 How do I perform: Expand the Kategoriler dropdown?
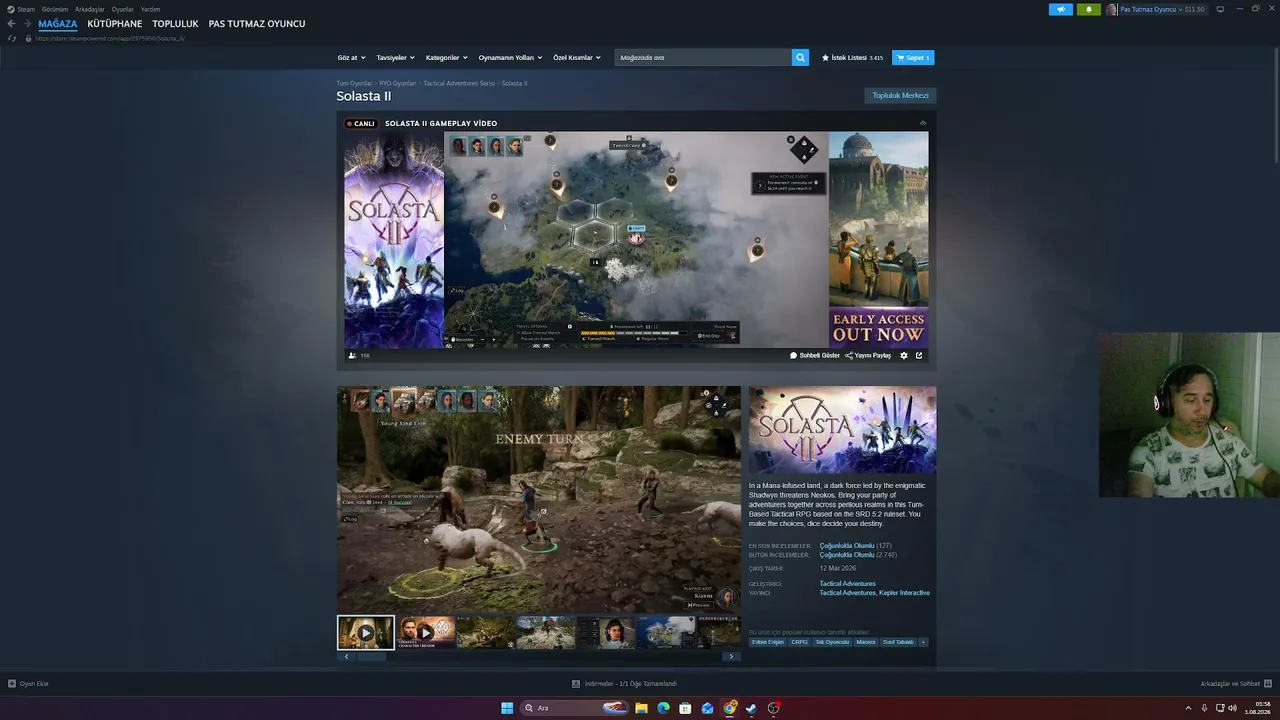pyautogui.click(x=447, y=58)
